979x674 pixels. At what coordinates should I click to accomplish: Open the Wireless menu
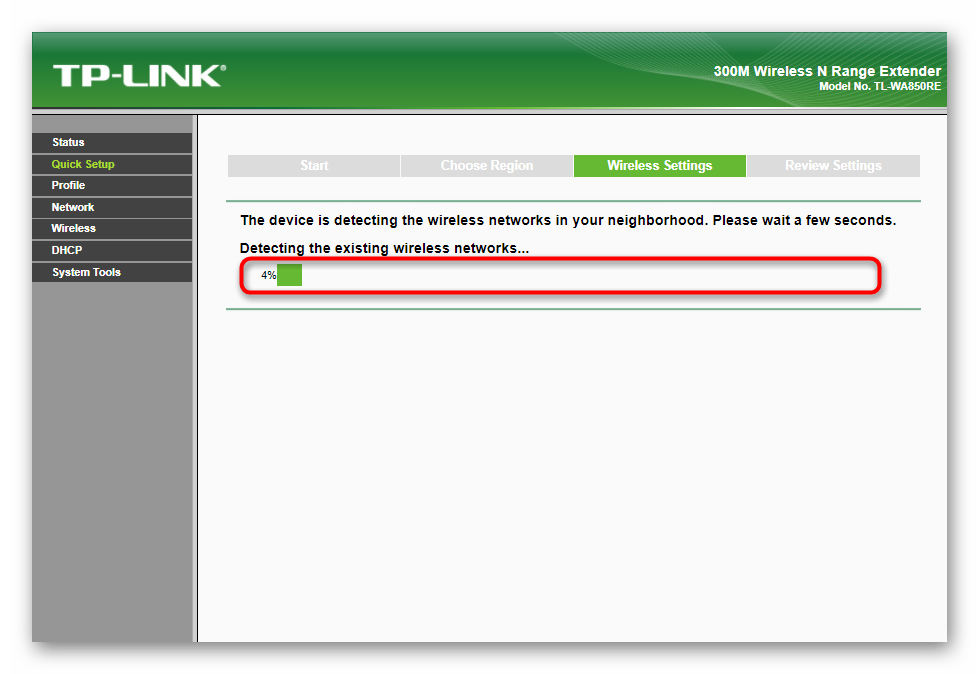coord(112,228)
